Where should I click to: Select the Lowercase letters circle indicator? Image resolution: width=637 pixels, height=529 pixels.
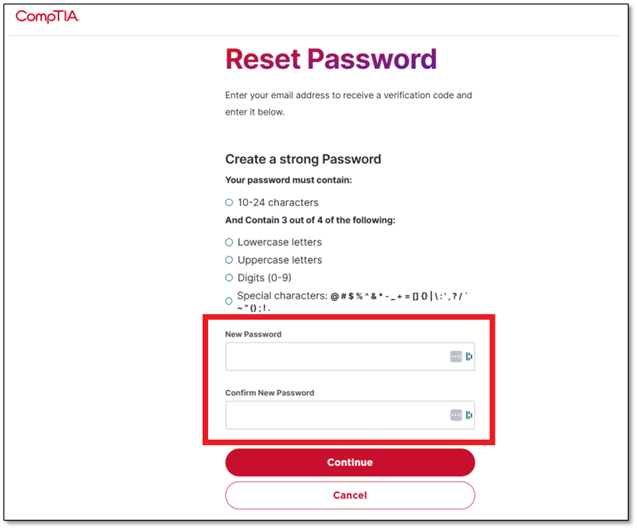click(x=229, y=242)
